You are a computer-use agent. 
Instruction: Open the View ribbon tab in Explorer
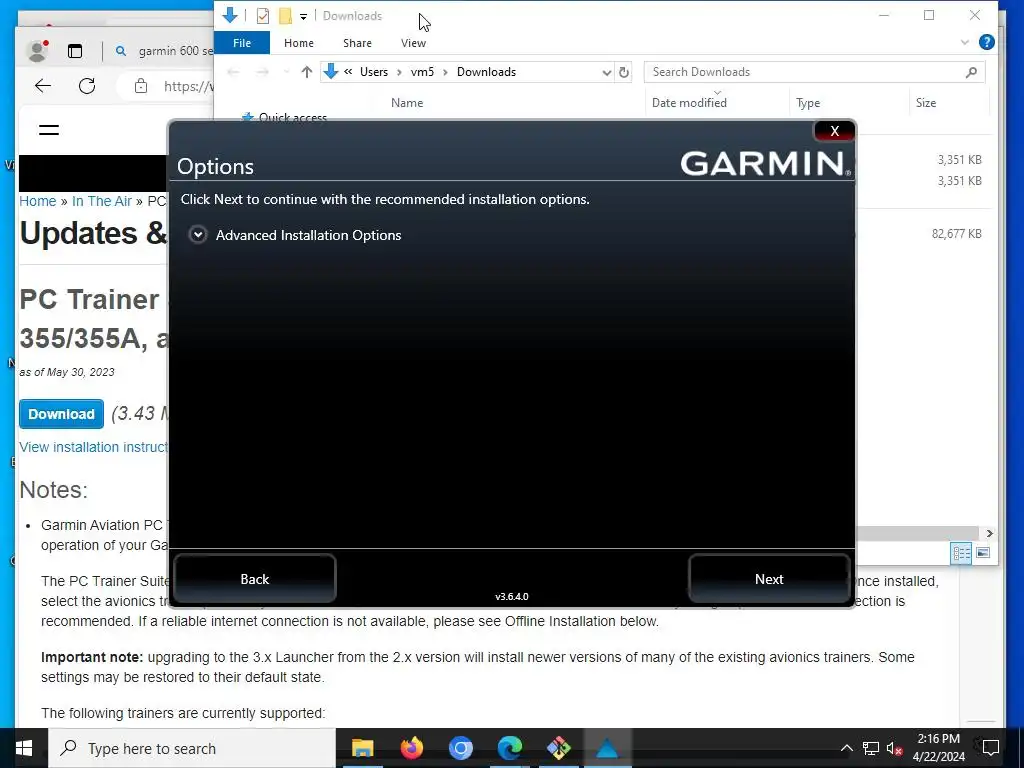tap(413, 42)
